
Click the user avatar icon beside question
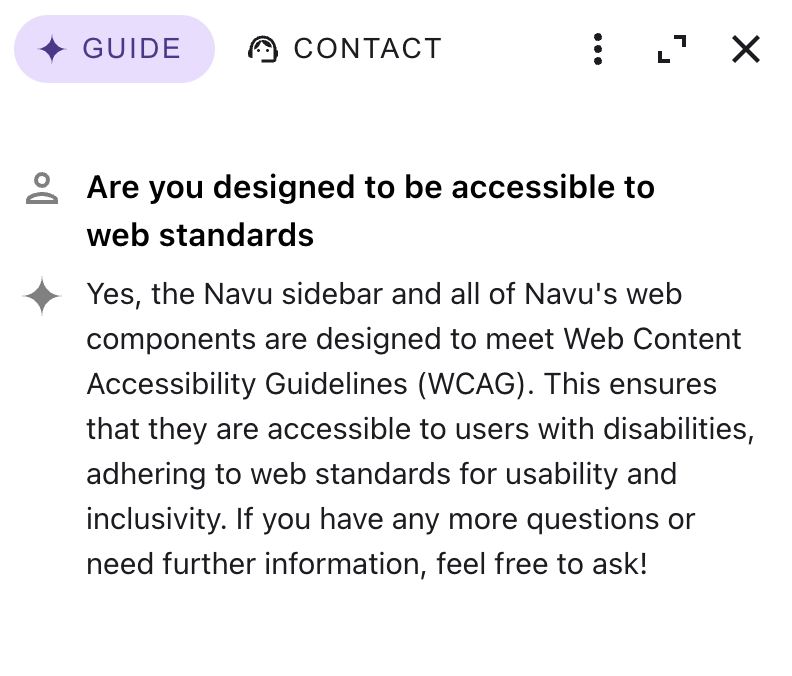(x=42, y=188)
